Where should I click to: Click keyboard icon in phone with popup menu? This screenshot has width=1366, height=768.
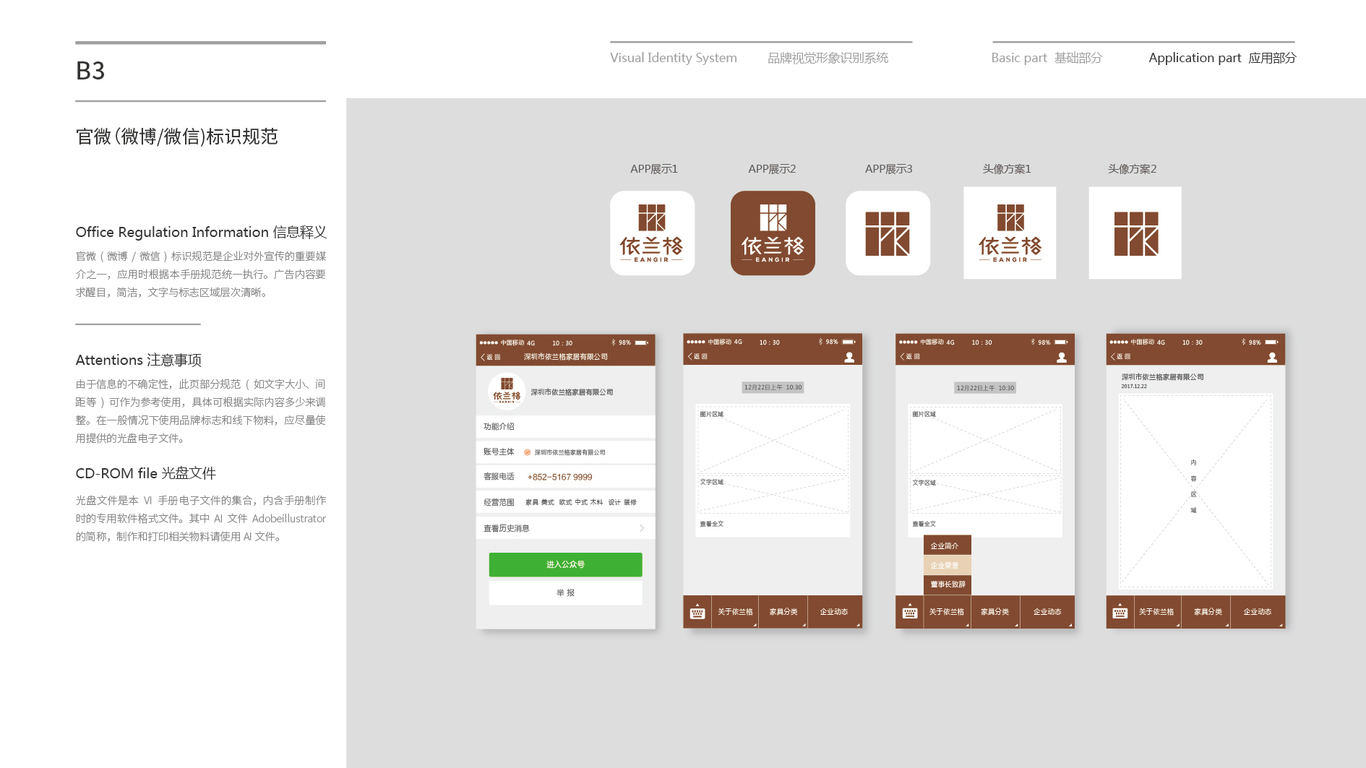click(x=909, y=612)
